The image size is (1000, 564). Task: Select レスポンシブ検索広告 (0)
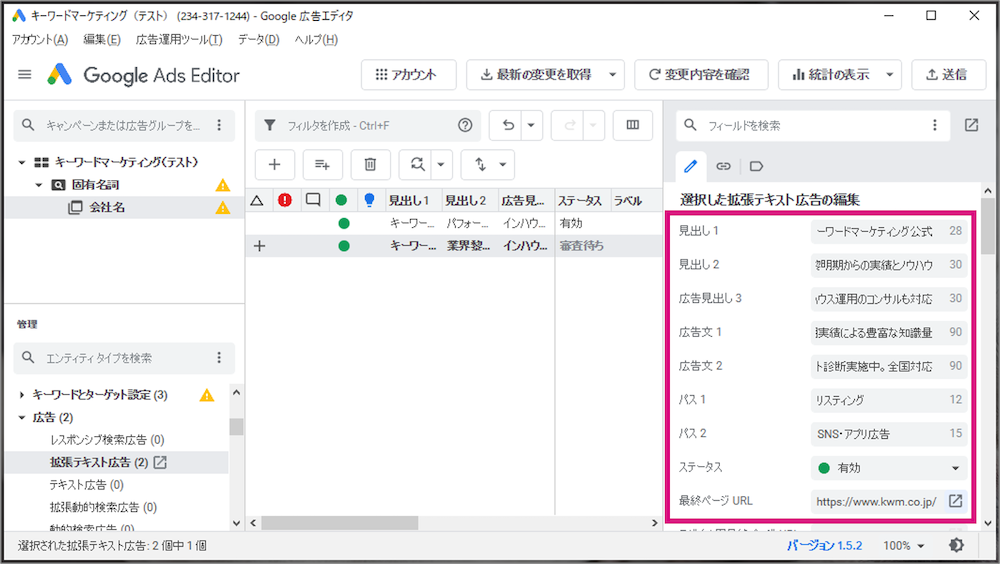pos(107,440)
